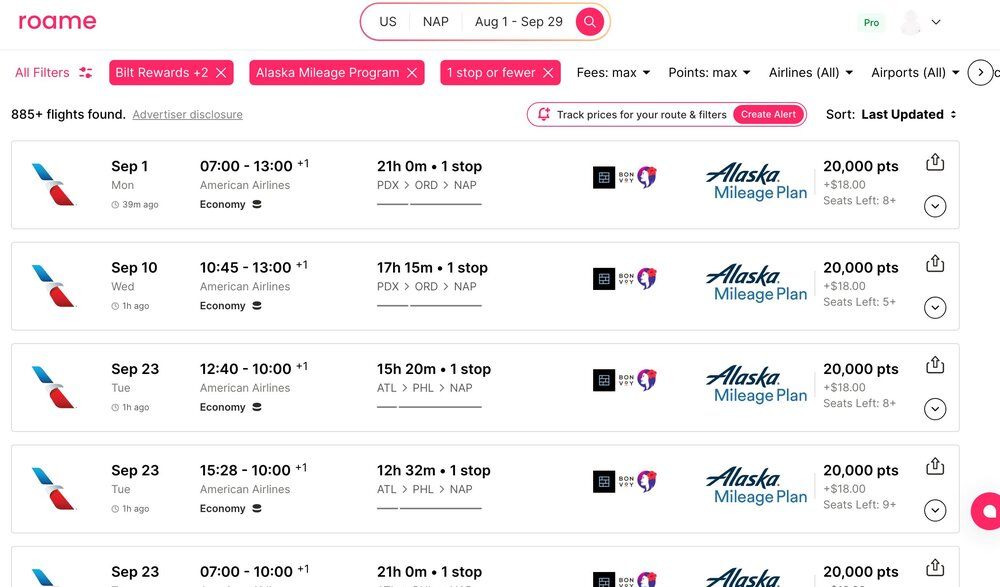Click the Create Alert button

click(768, 114)
